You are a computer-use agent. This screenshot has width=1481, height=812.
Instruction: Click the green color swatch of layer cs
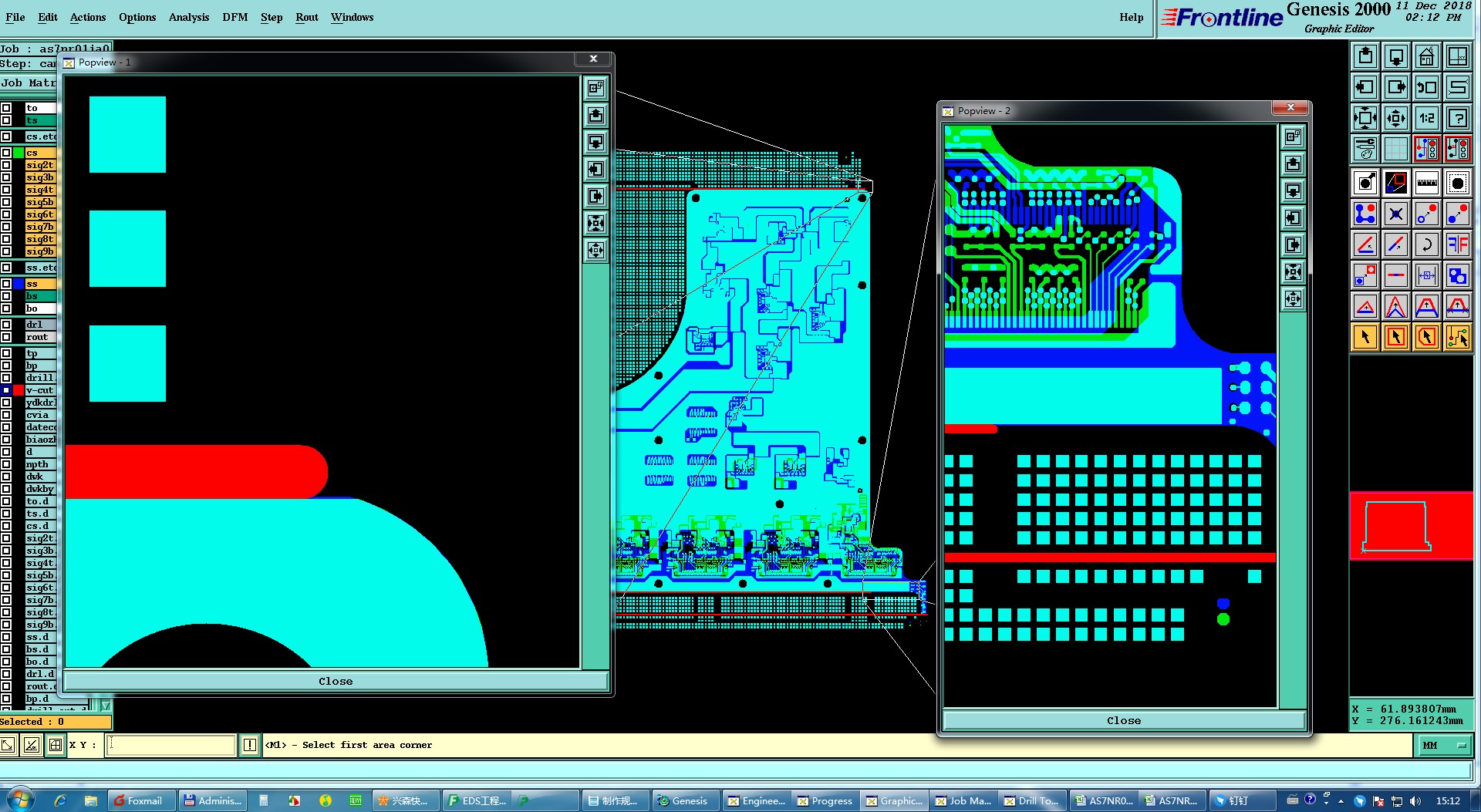coord(19,153)
